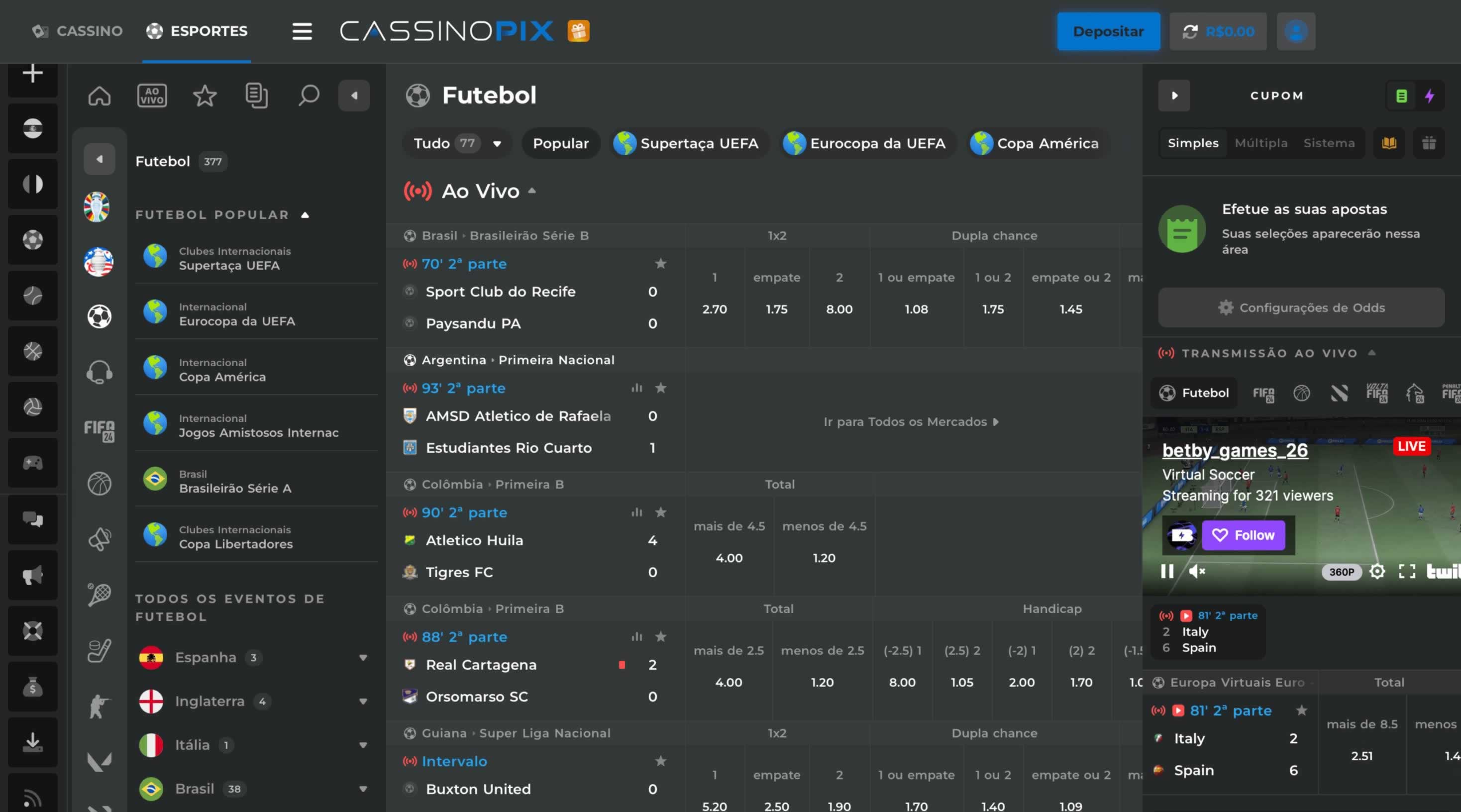Click the plus icon in the far-left sidebar
Viewport: 1461px width, 812px height.
(x=33, y=73)
